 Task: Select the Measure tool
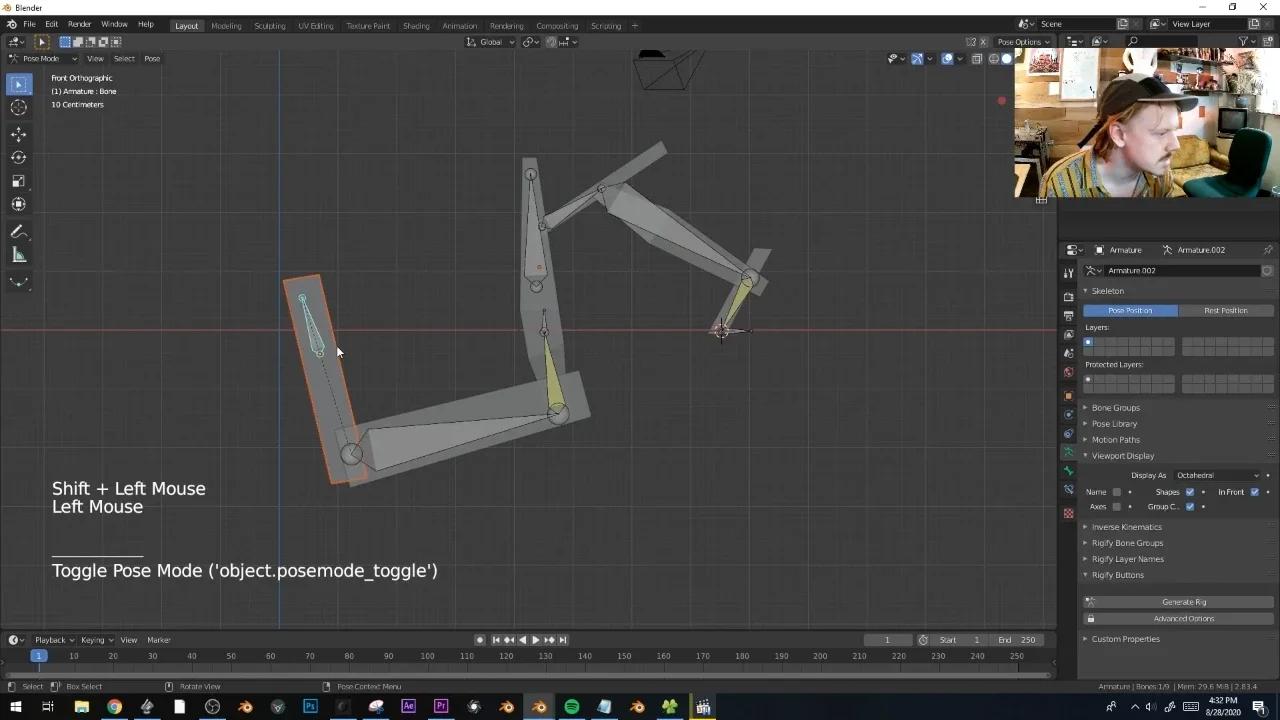point(18,255)
